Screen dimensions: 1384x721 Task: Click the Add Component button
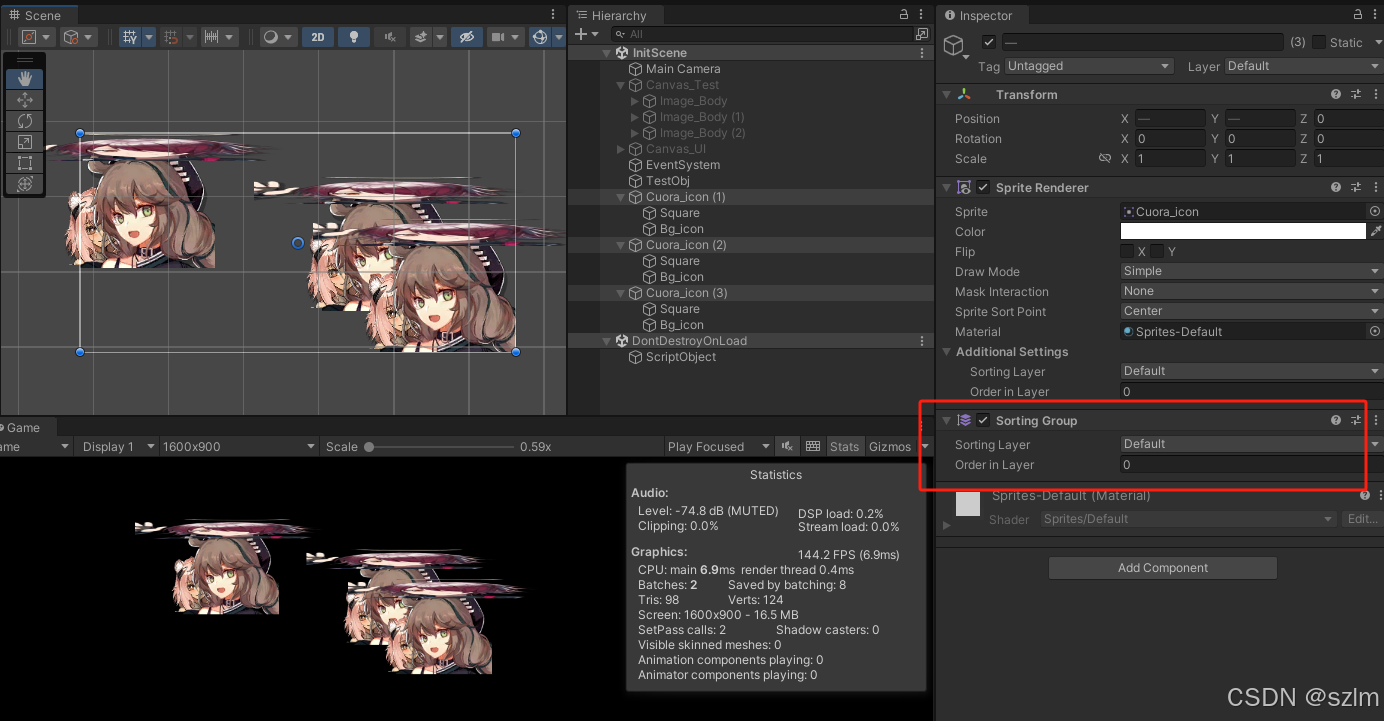coord(1163,568)
